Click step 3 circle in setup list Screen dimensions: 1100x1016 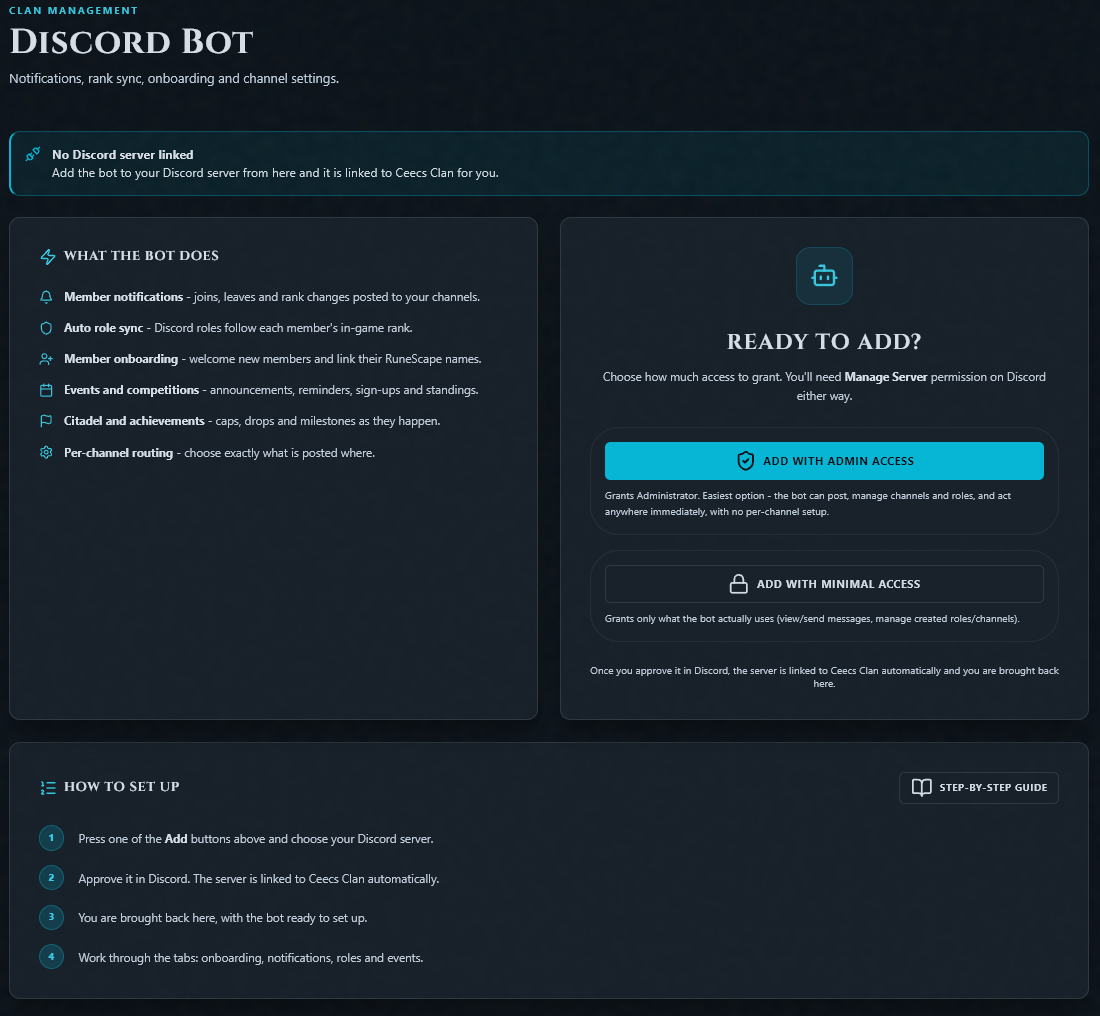pos(51,917)
